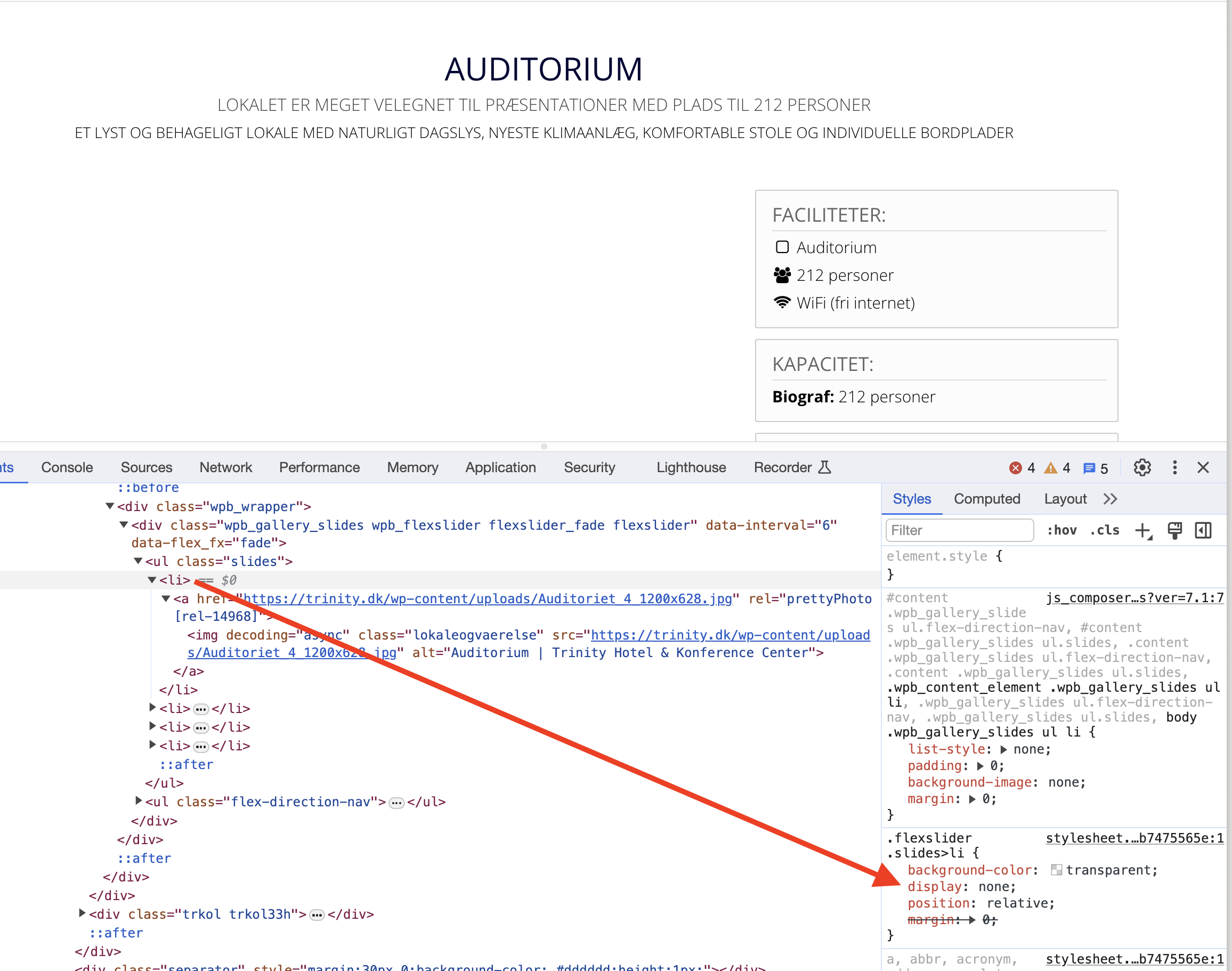The height and width of the screenshot is (971, 1232).
Task: Click the yellow warnings count badge
Action: point(1057,468)
